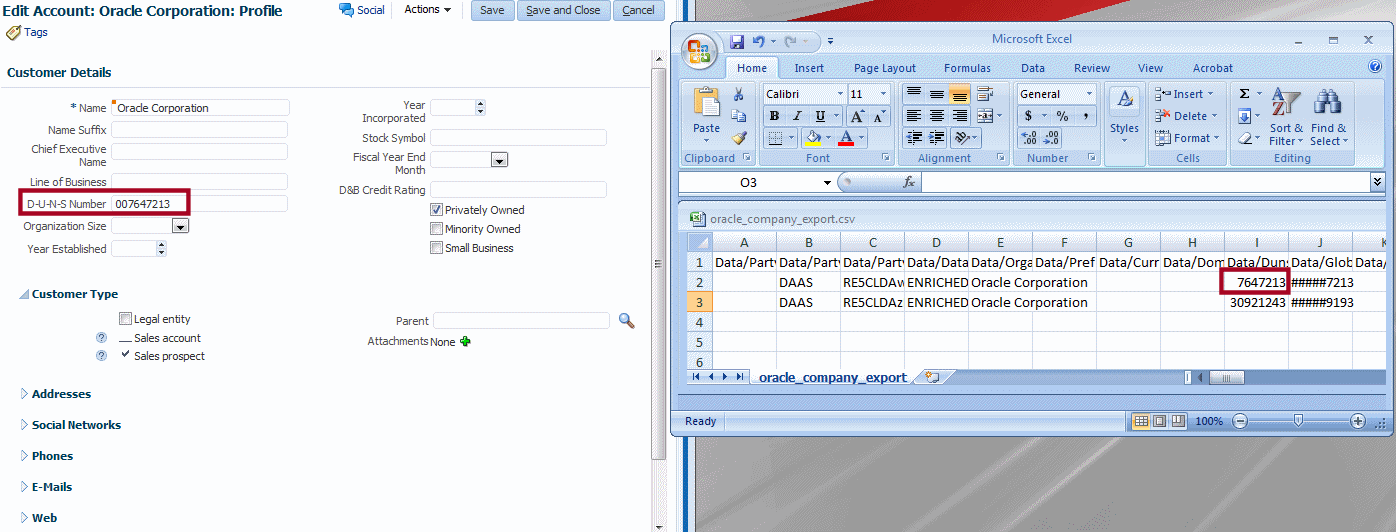Click the Tags icon link
The image size is (1396, 532).
click(x=27, y=32)
